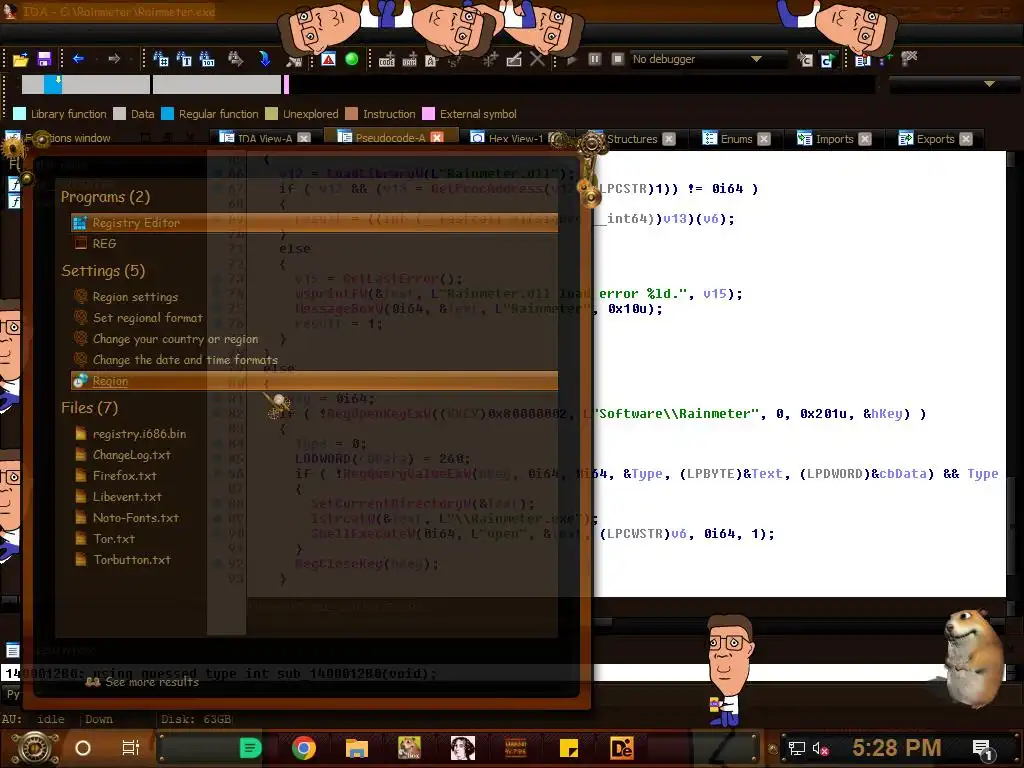Image resolution: width=1024 pixels, height=768 pixels.
Task: Switch to the Hex View-1 tab
Action: click(x=515, y=138)
